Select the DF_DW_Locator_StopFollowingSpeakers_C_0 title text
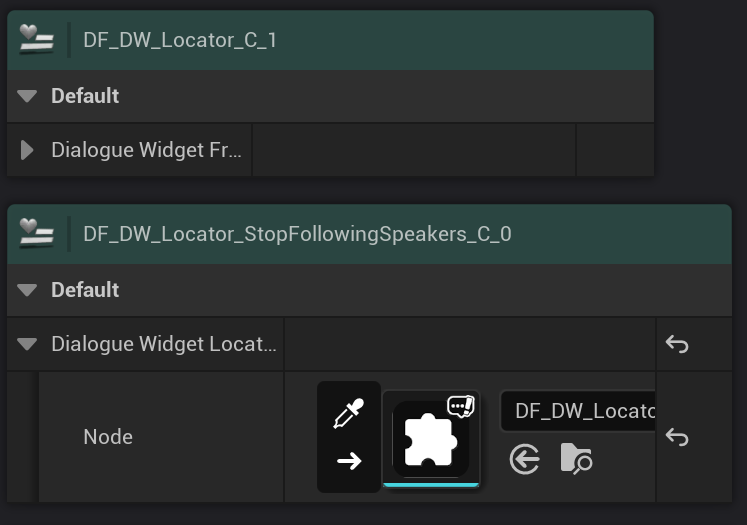This screenshot has width=747, height=525. tap(297, 233)
